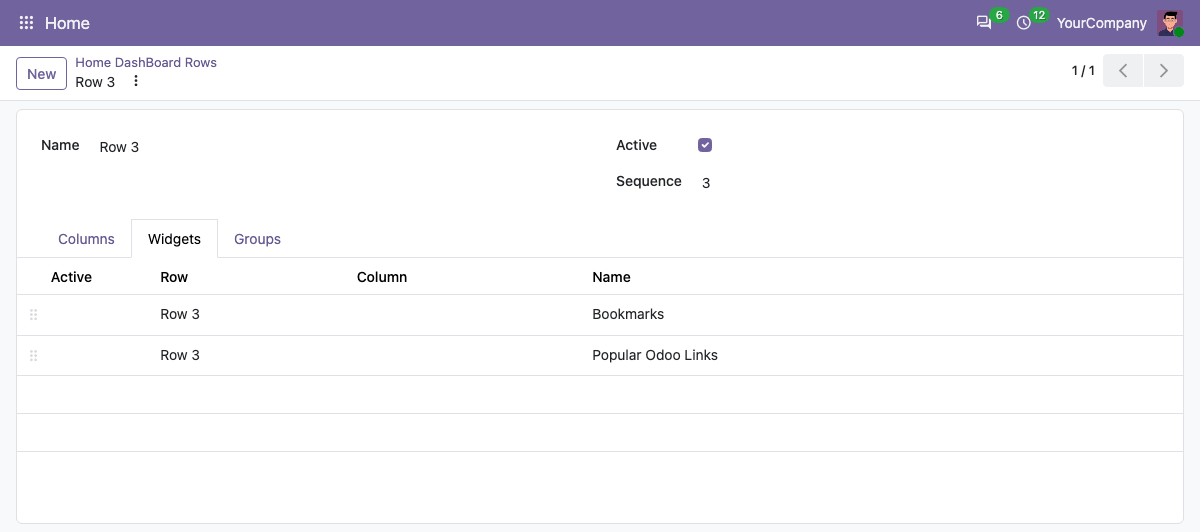This screenshot has width=1200, height=532.
Task: Sort by the Column column header
Action: tap(382, 277)
